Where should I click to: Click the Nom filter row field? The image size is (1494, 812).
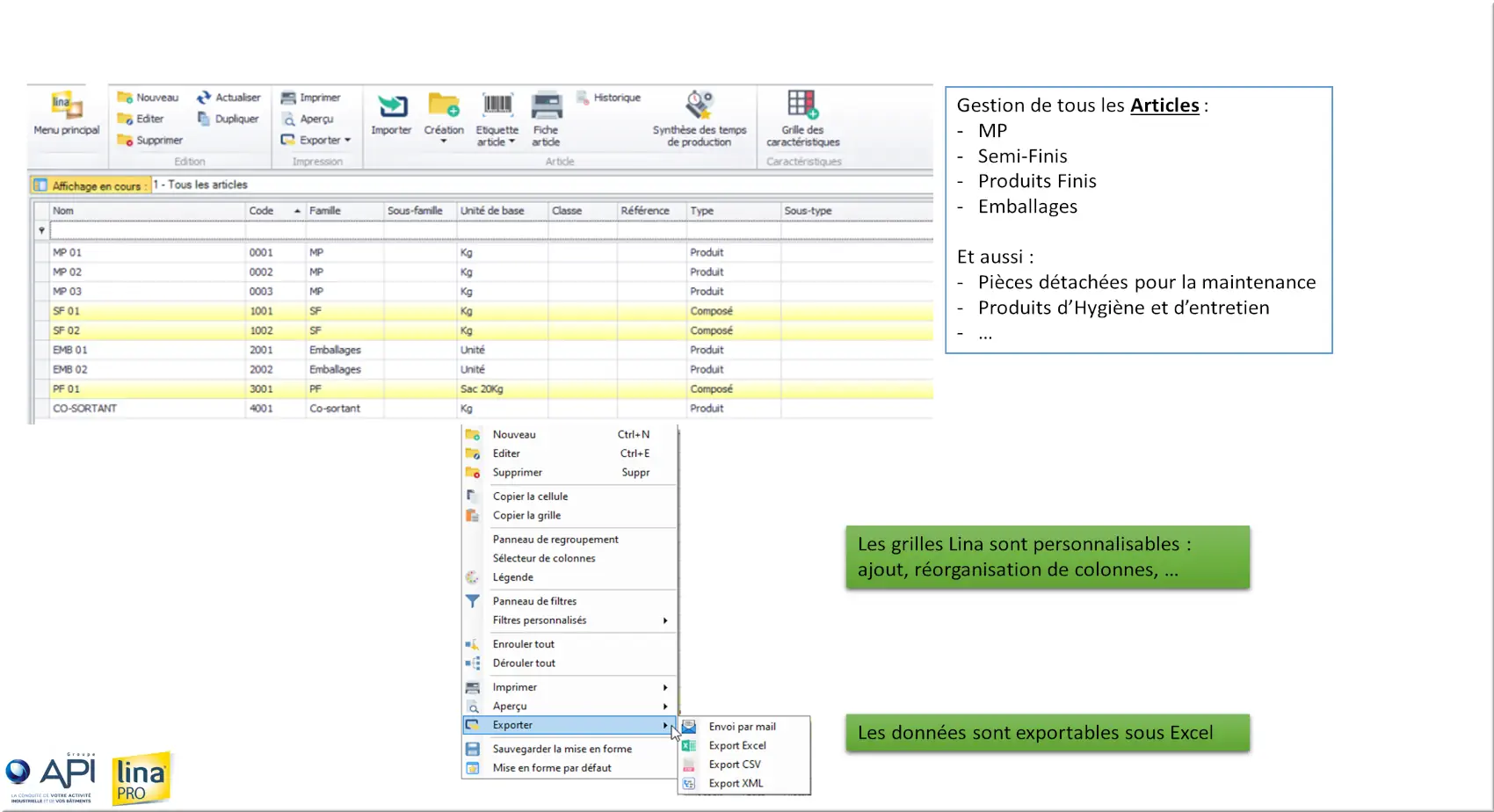147,231
